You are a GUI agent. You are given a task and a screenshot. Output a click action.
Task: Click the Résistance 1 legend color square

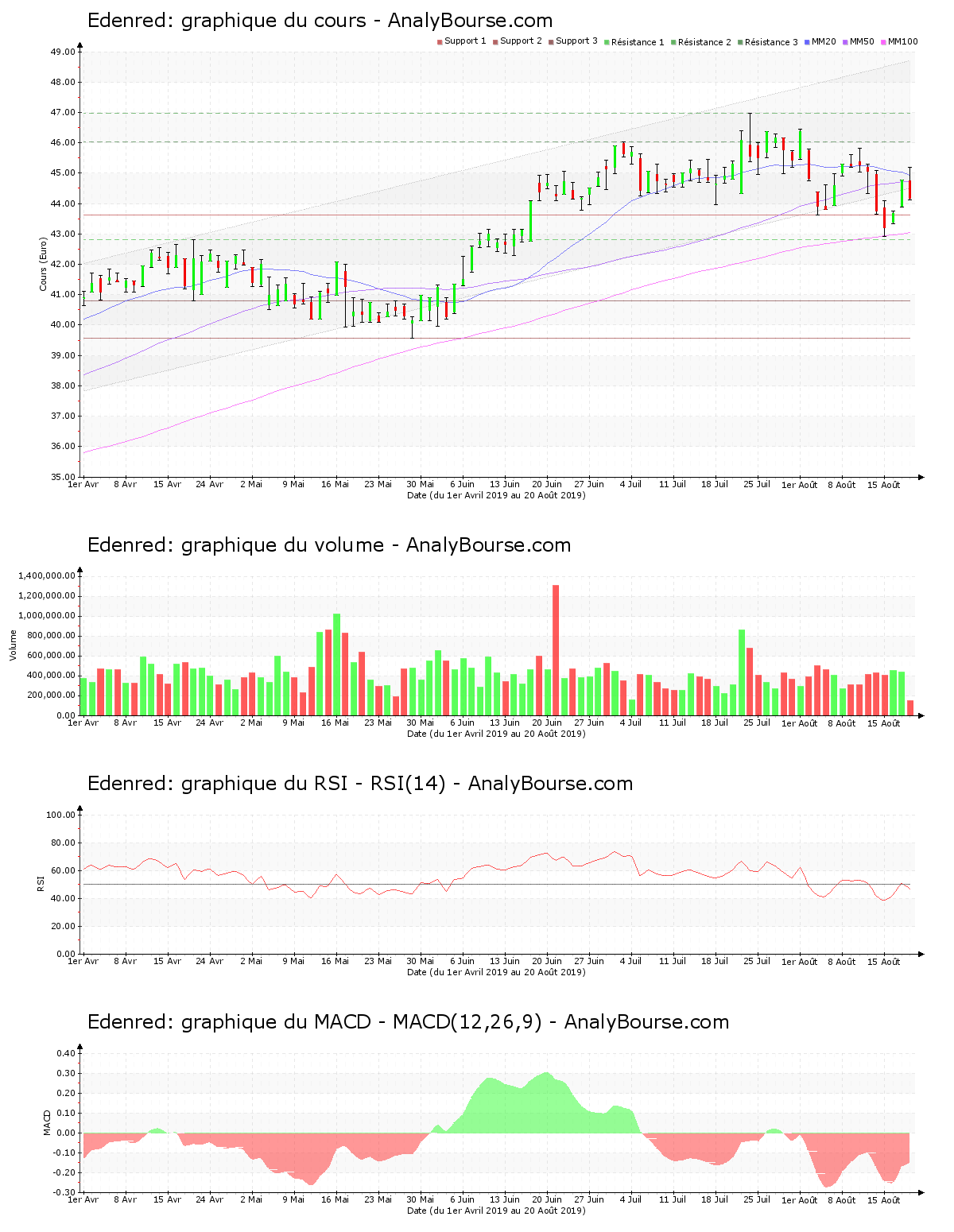pos(607,41)
